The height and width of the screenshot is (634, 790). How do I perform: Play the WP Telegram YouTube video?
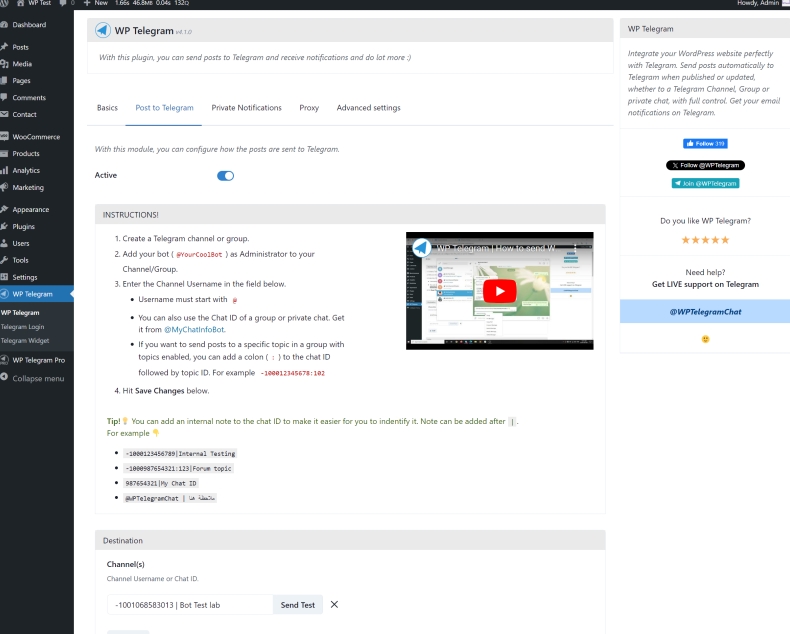pyautogui.click(x=499, y=290)
